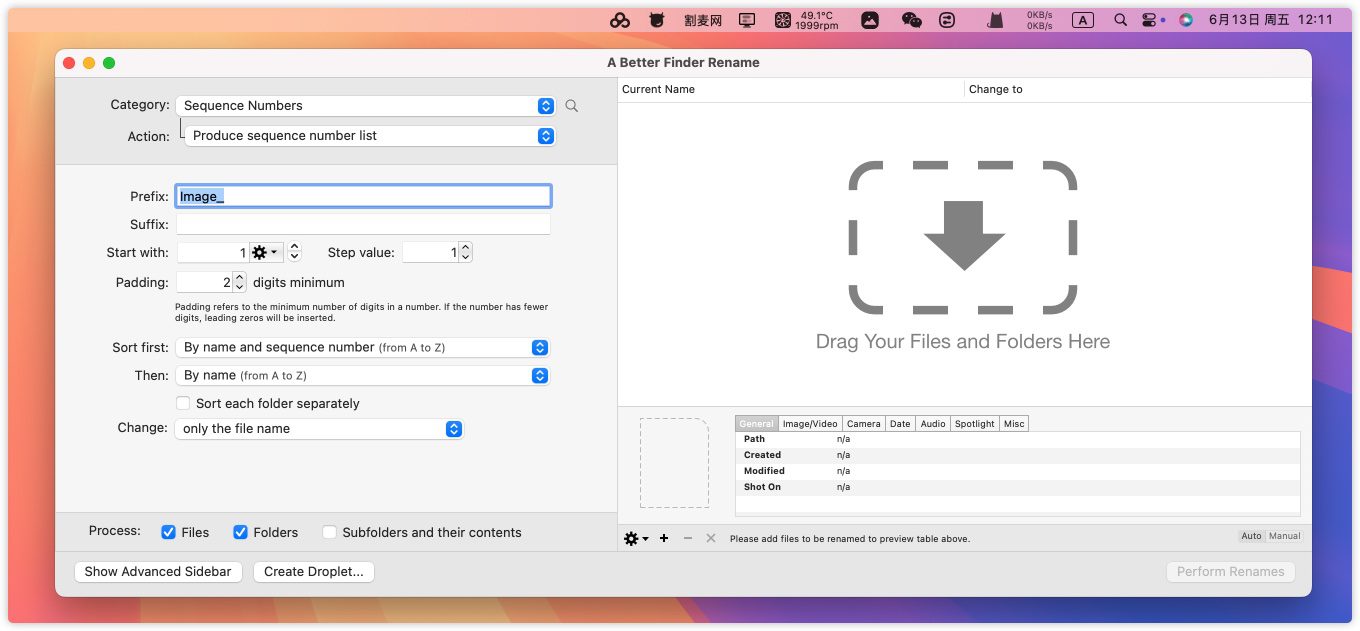
Task: Click the Start with stepper arrows
Action: [294, 253]
